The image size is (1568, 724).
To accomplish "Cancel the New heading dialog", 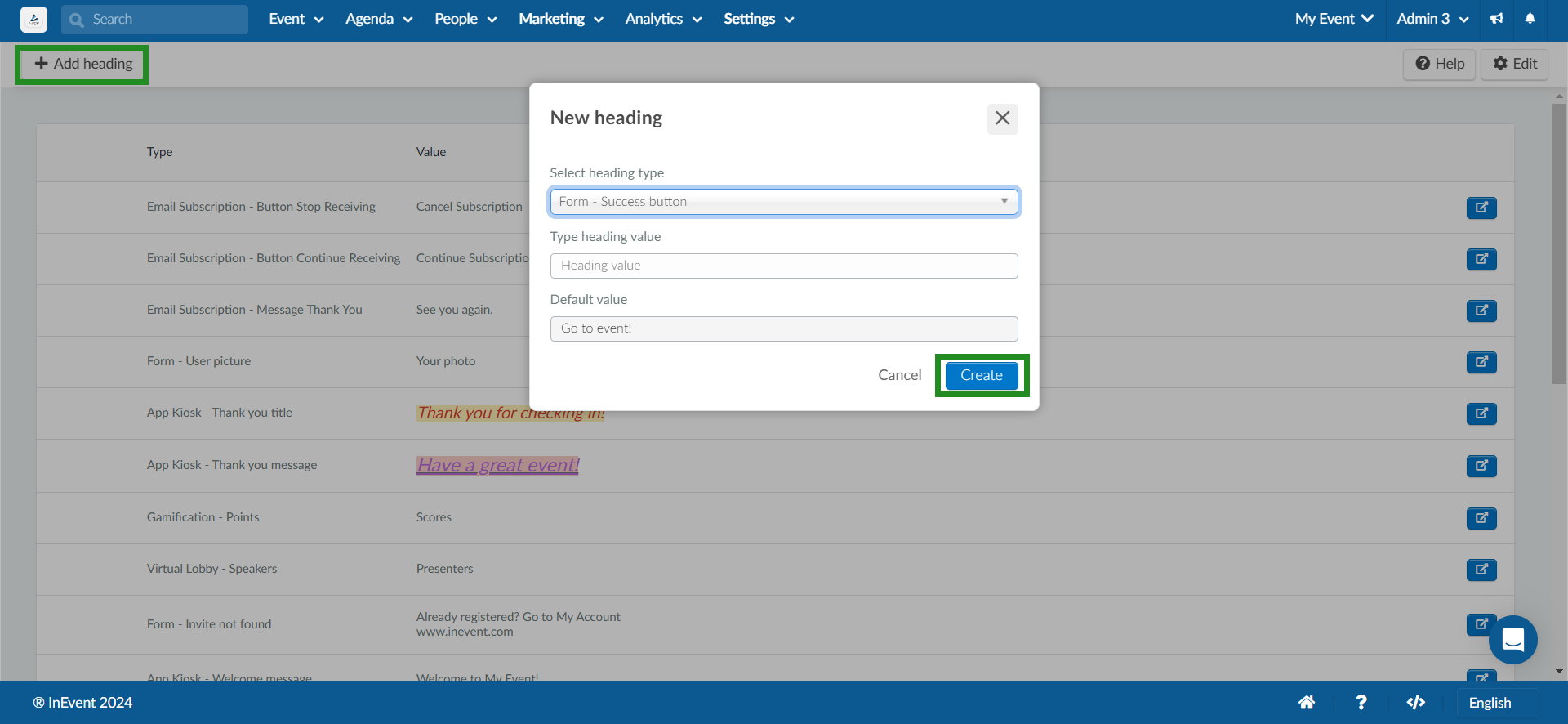I will [x=900, y=375].
